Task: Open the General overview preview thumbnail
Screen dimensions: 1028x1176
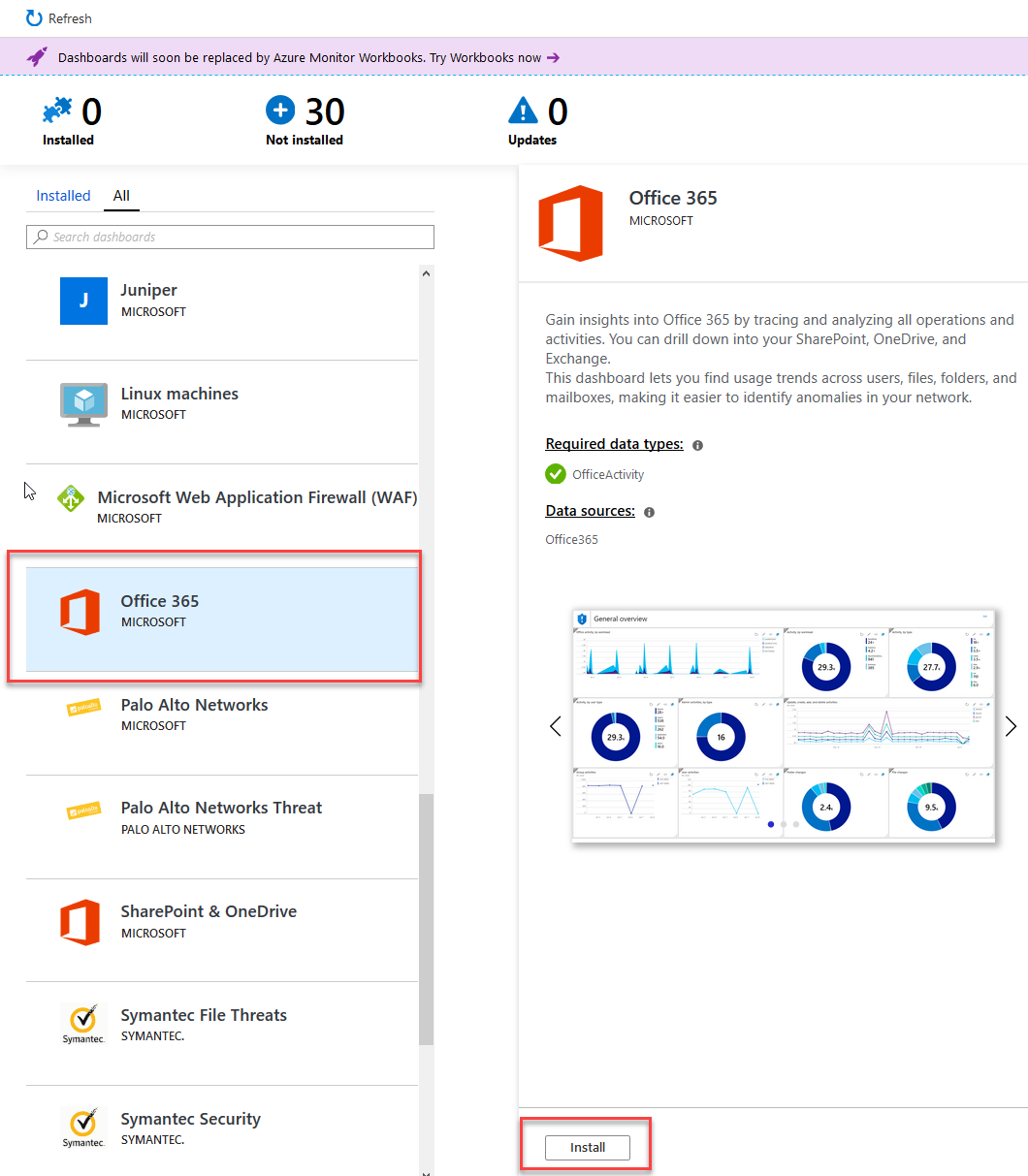Action: pos(783,725)
